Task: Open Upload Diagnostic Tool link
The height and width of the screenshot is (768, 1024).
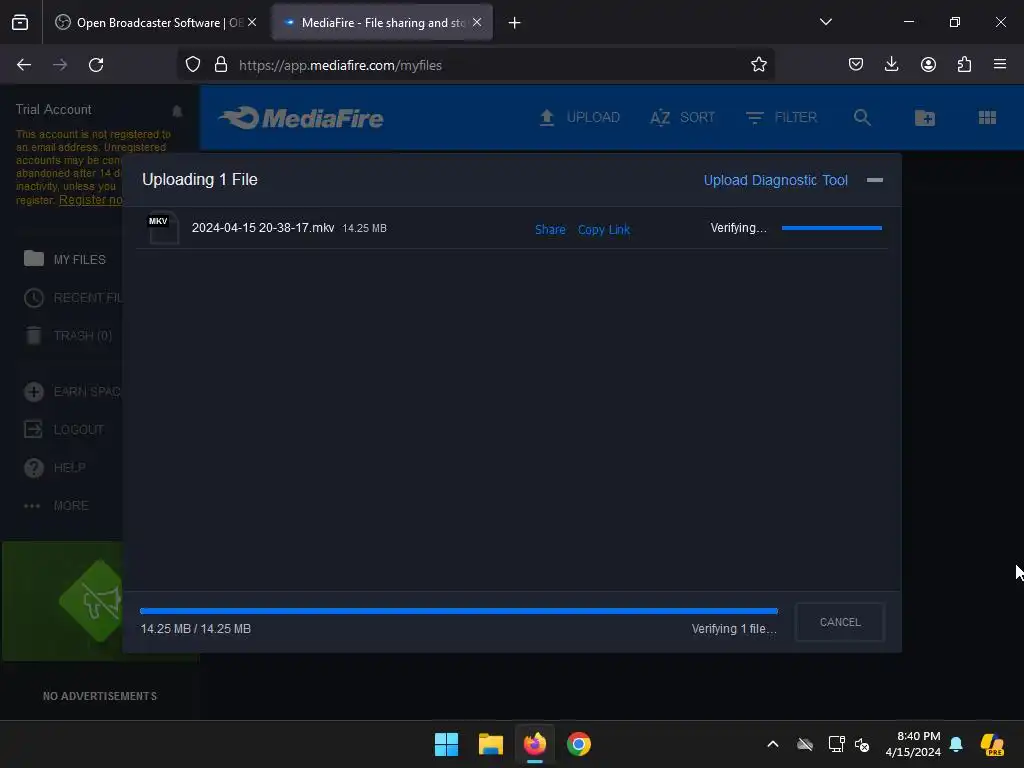Action: 775,180
